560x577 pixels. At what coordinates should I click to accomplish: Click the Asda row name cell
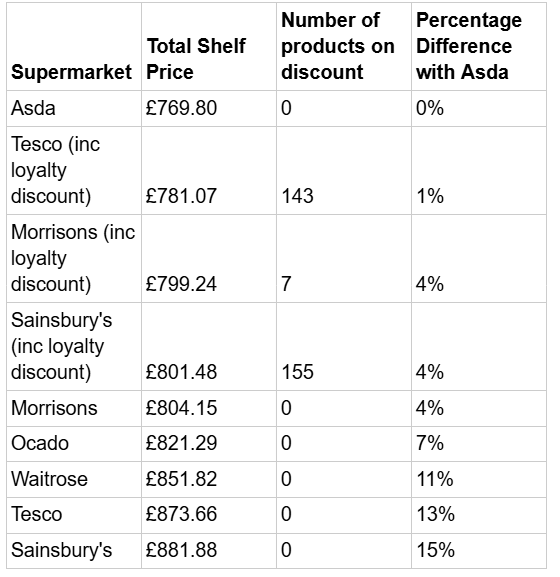click(x=74, y=109)
